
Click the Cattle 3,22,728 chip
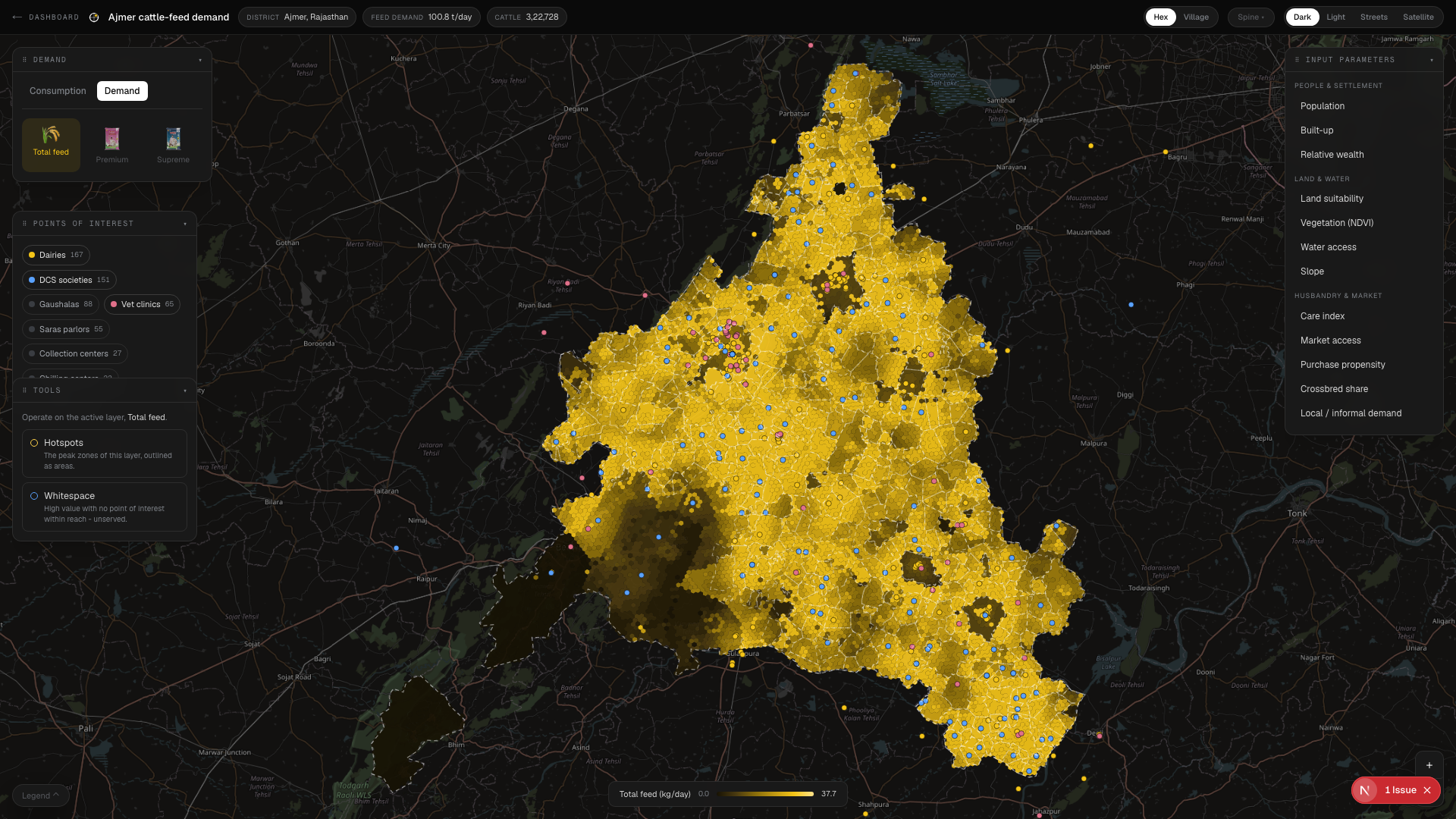tap(527, 17)
